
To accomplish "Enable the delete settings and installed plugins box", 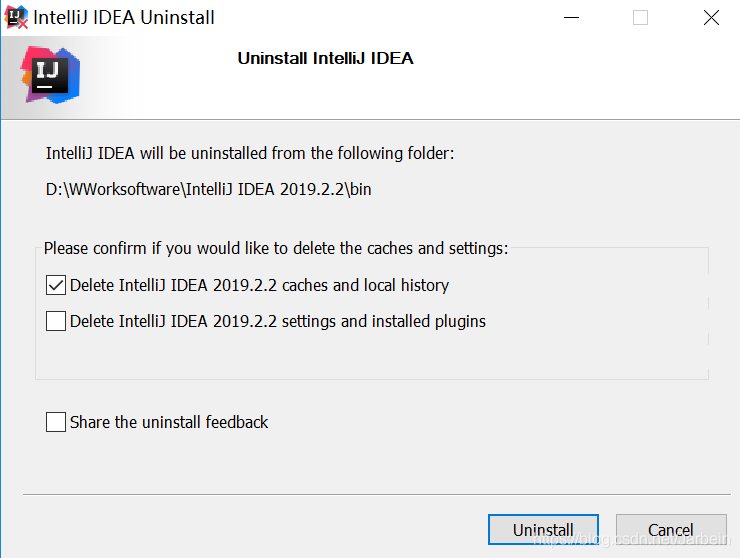I will point(56,321).
